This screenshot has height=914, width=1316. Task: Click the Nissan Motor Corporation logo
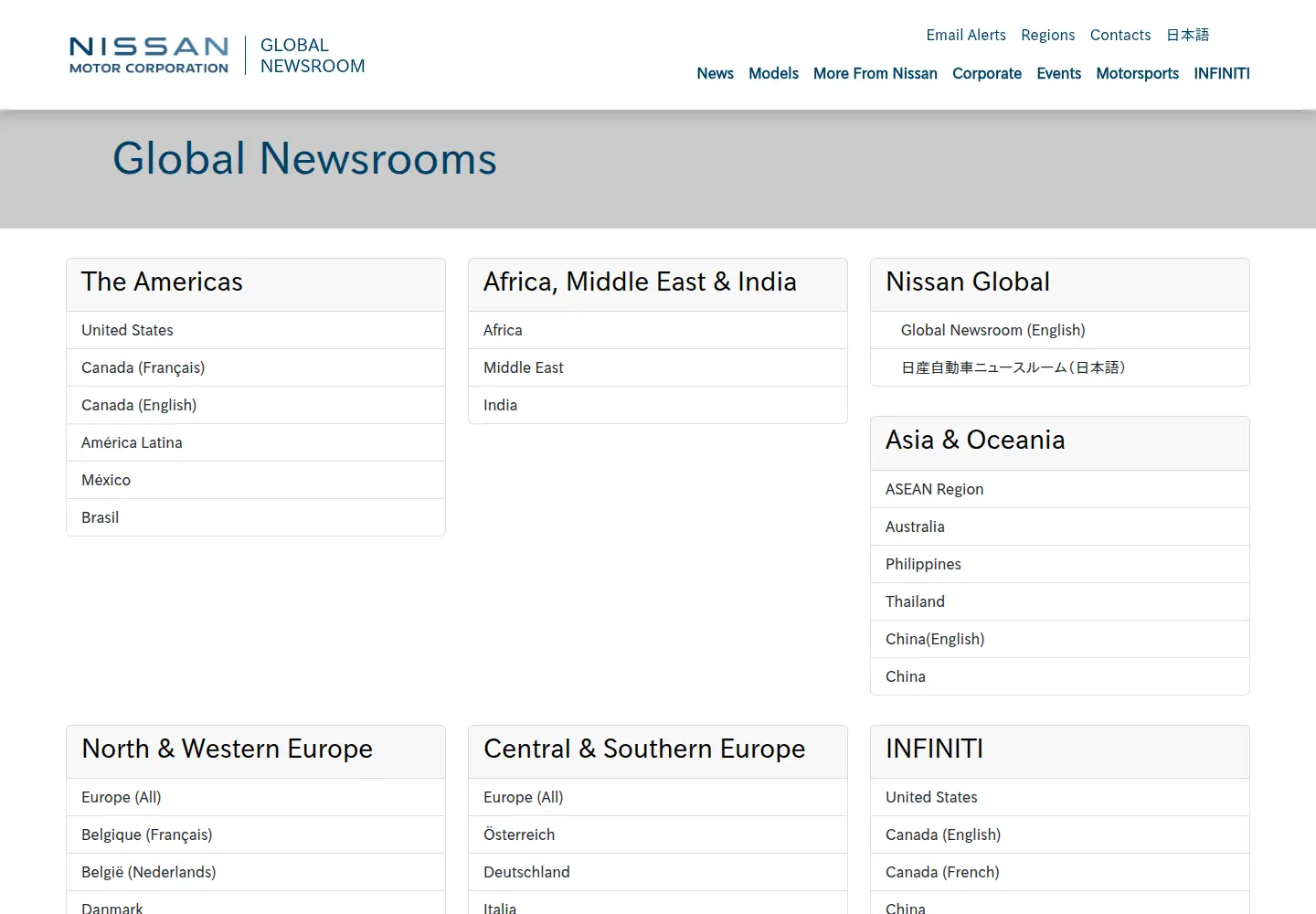tap(149, 55)
